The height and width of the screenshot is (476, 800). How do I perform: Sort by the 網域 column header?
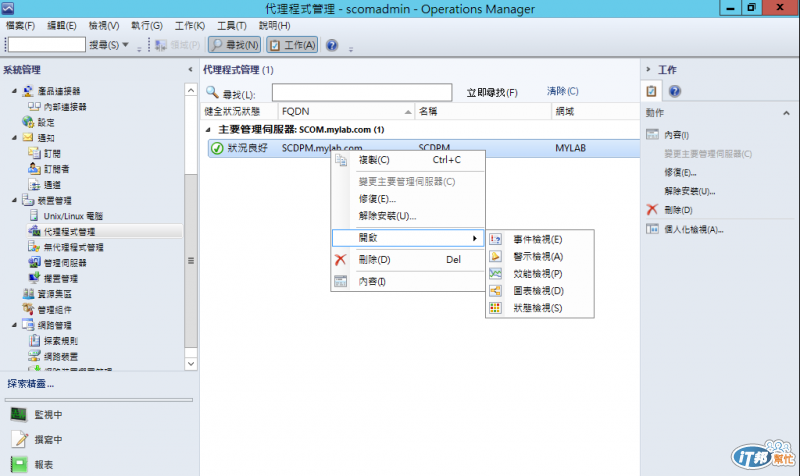pyautogui.click(x=595, y=111)
